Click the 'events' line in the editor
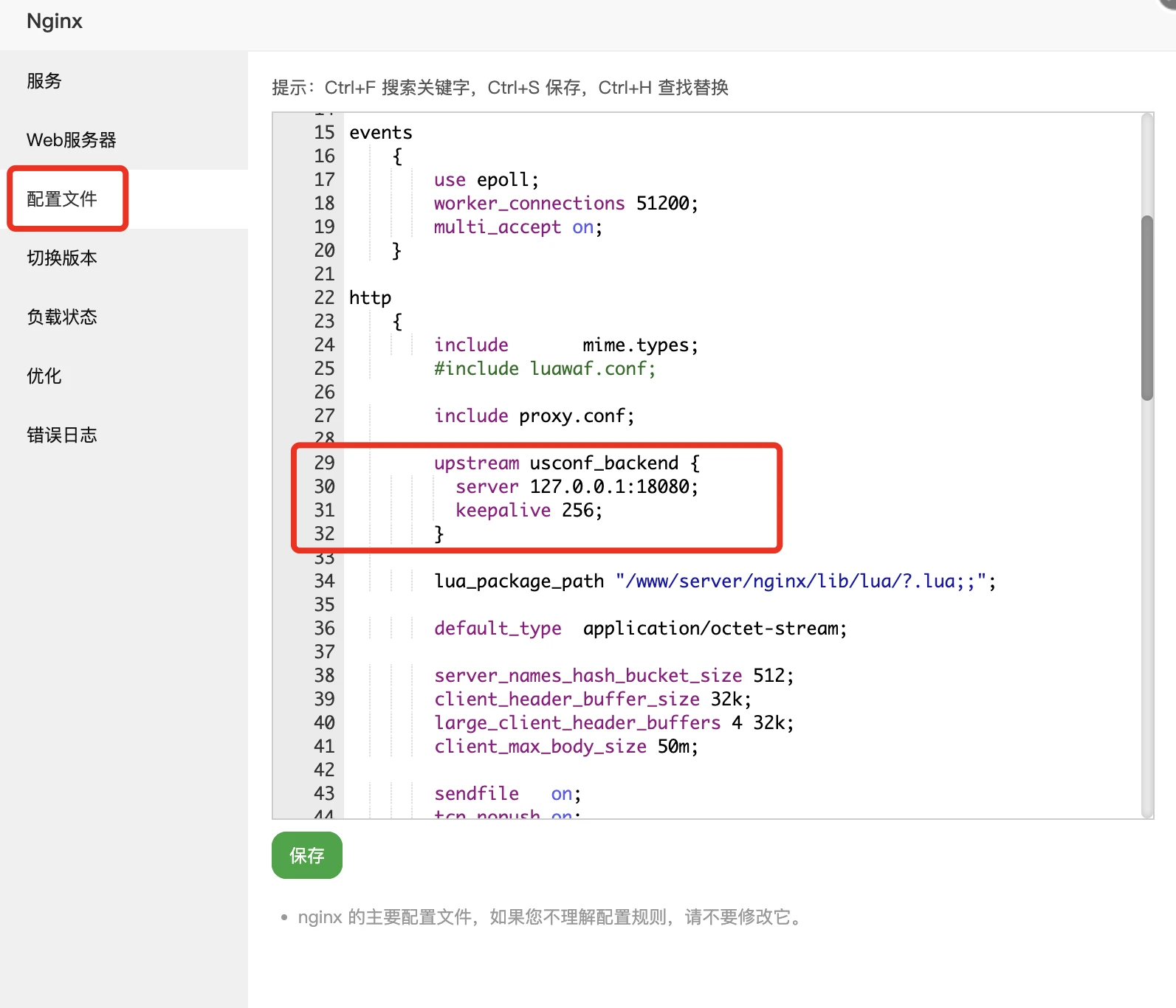The height and width of the screenshot is (1008, 1176). [381, 133]
